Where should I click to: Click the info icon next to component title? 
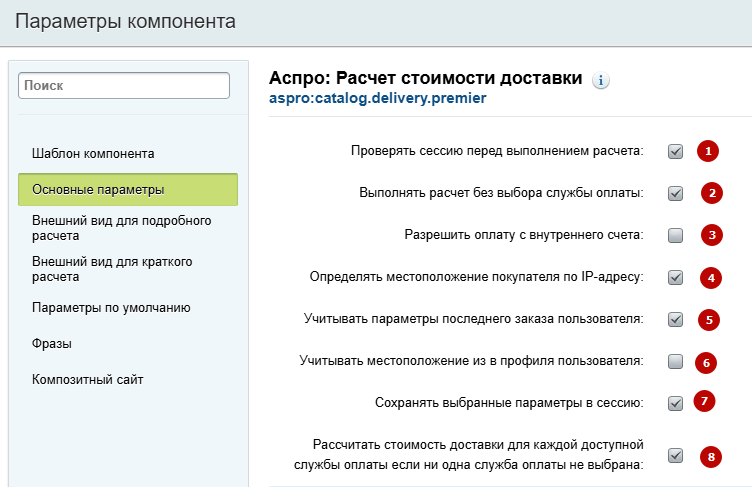pos(600,80)
